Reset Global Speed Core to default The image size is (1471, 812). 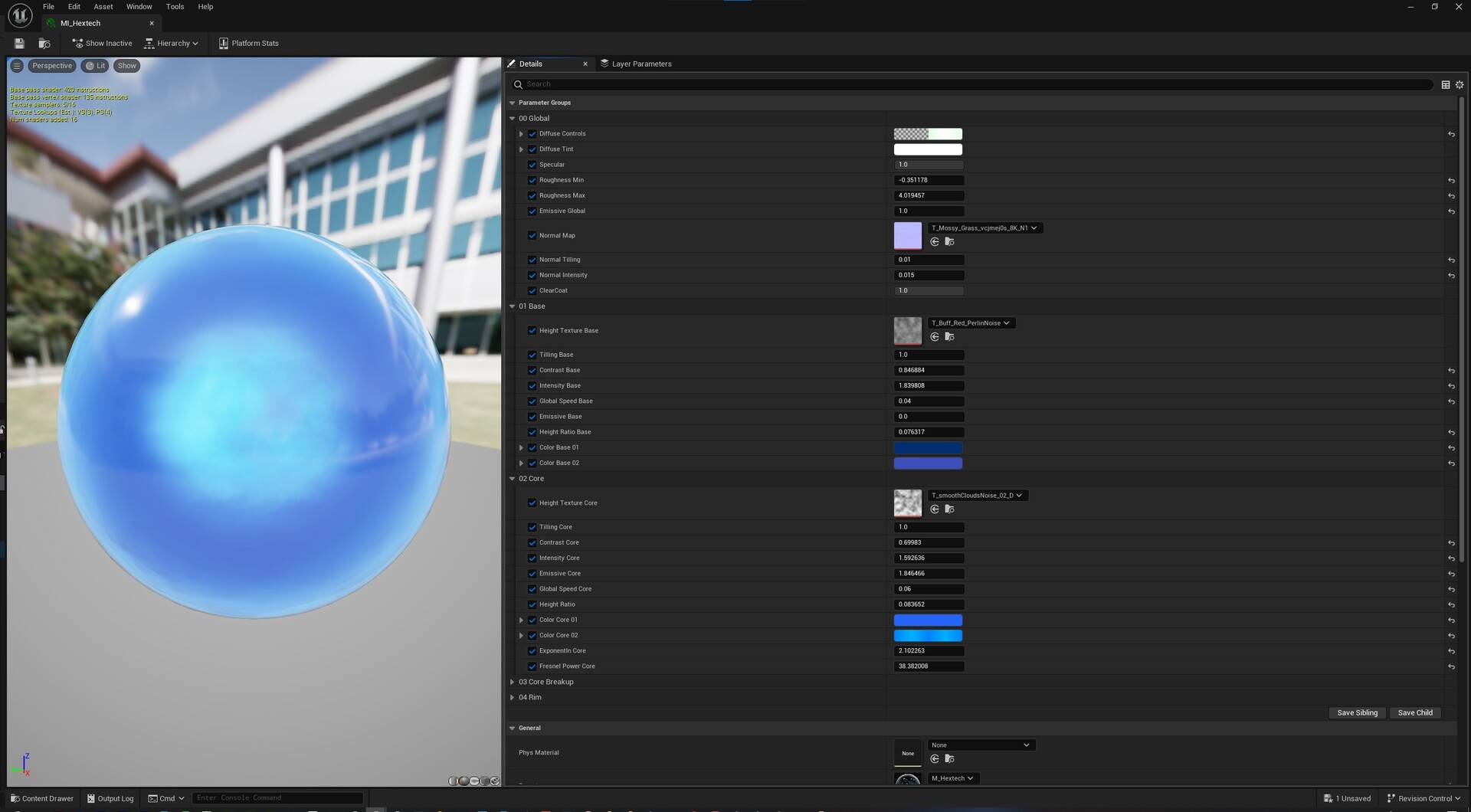pyautogui.click(x=1451, y=589)
